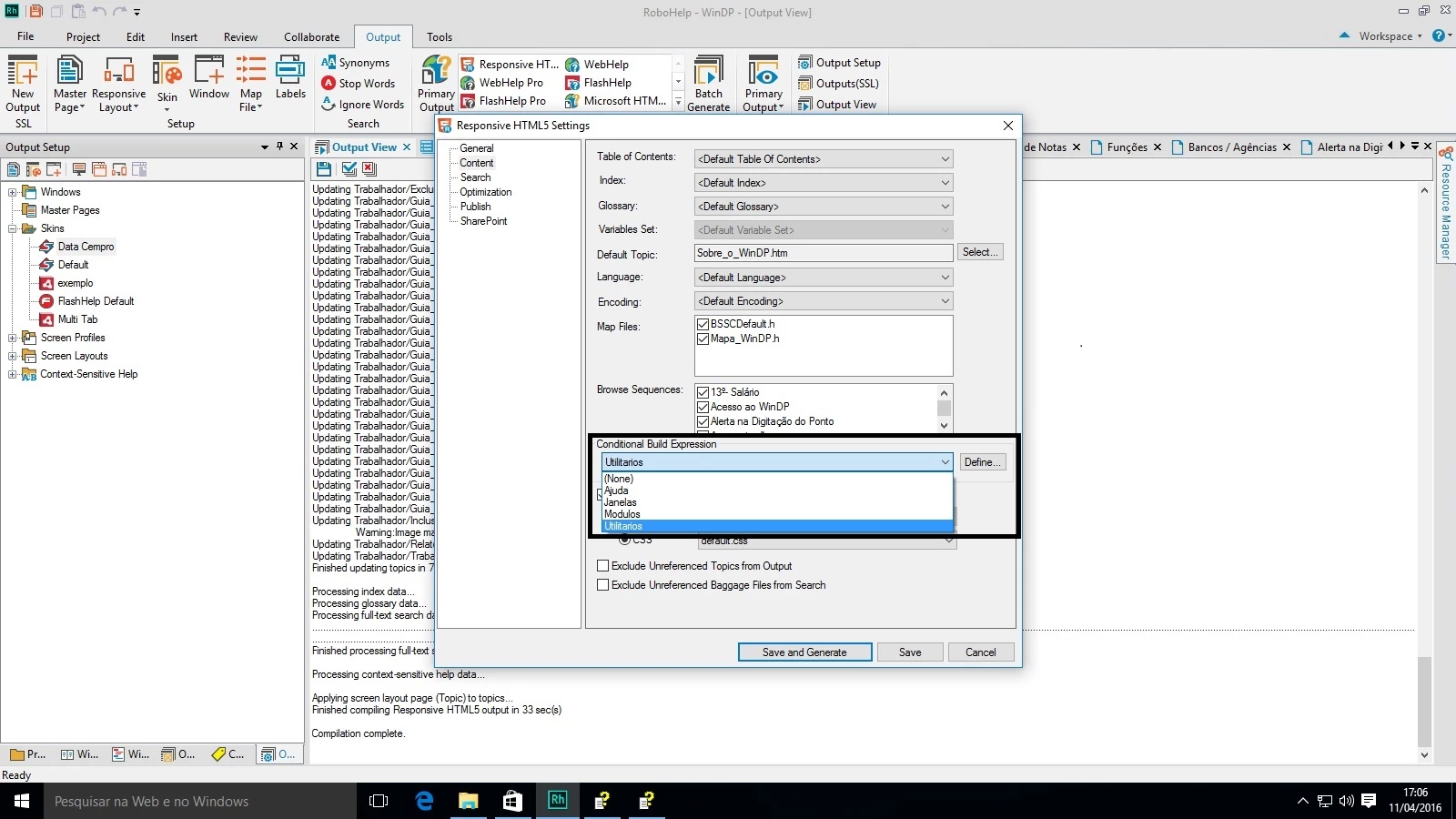The image size is (1456, 819).
Task: Select the Publish settings category
Action: [x=475, y=207]
